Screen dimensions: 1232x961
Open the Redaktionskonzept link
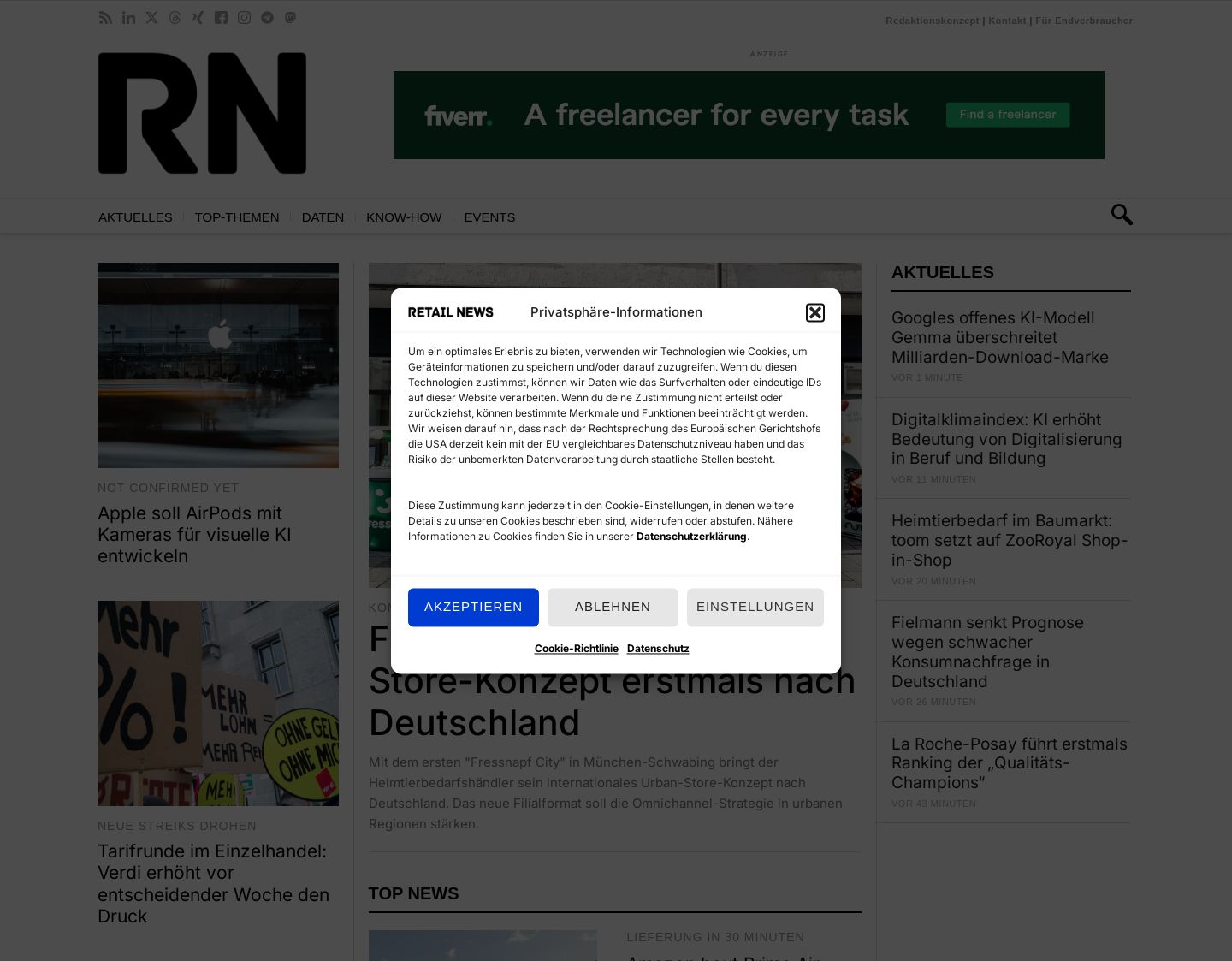pyautogui.click(x=933, y=21)
